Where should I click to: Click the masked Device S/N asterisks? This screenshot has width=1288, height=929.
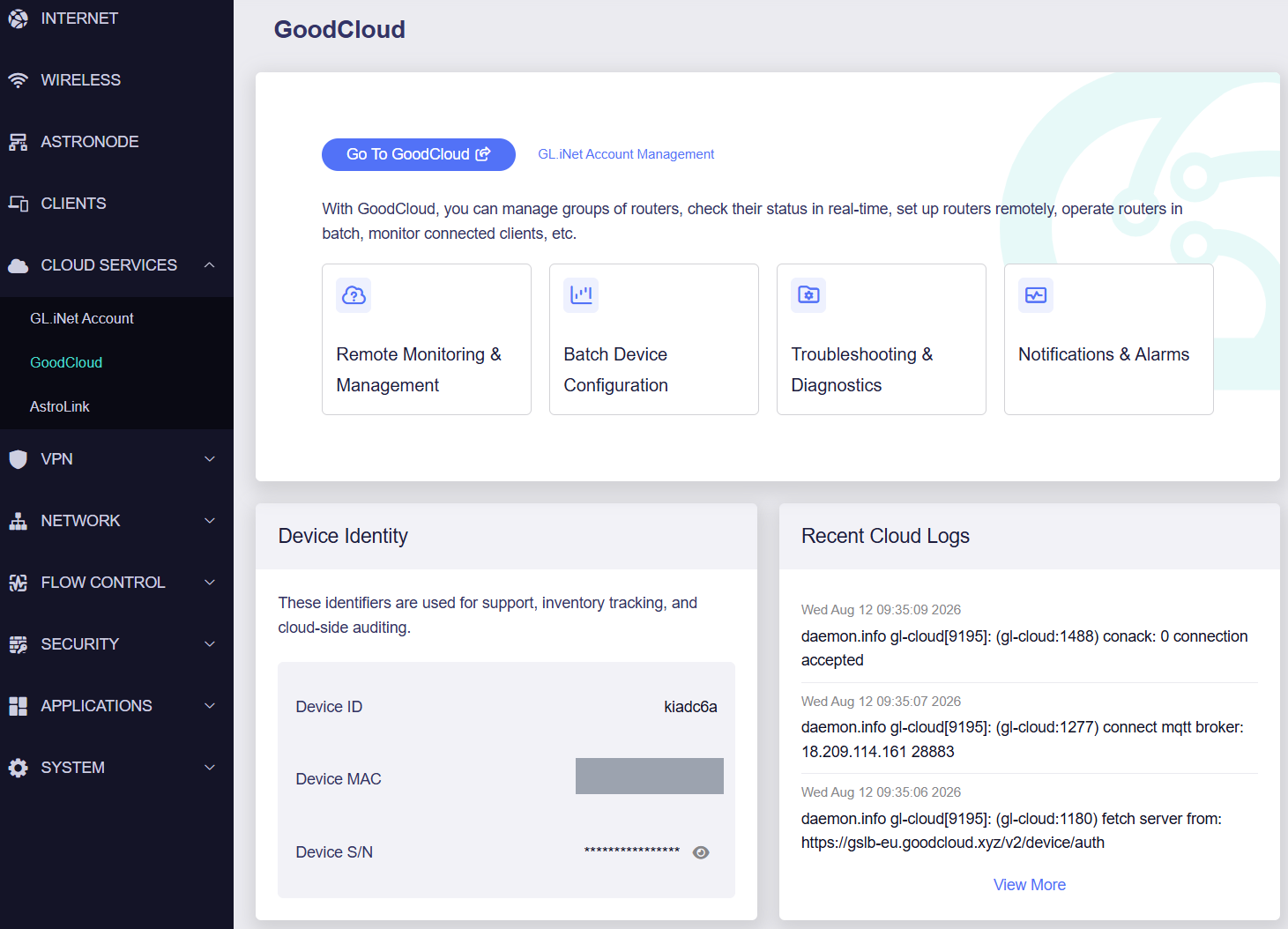pos(632,851)
